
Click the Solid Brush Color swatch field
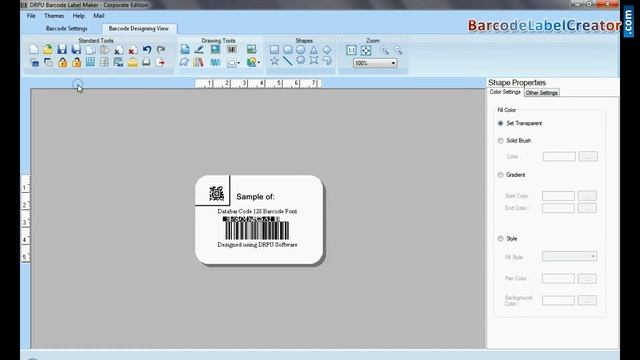click(559, 156)
